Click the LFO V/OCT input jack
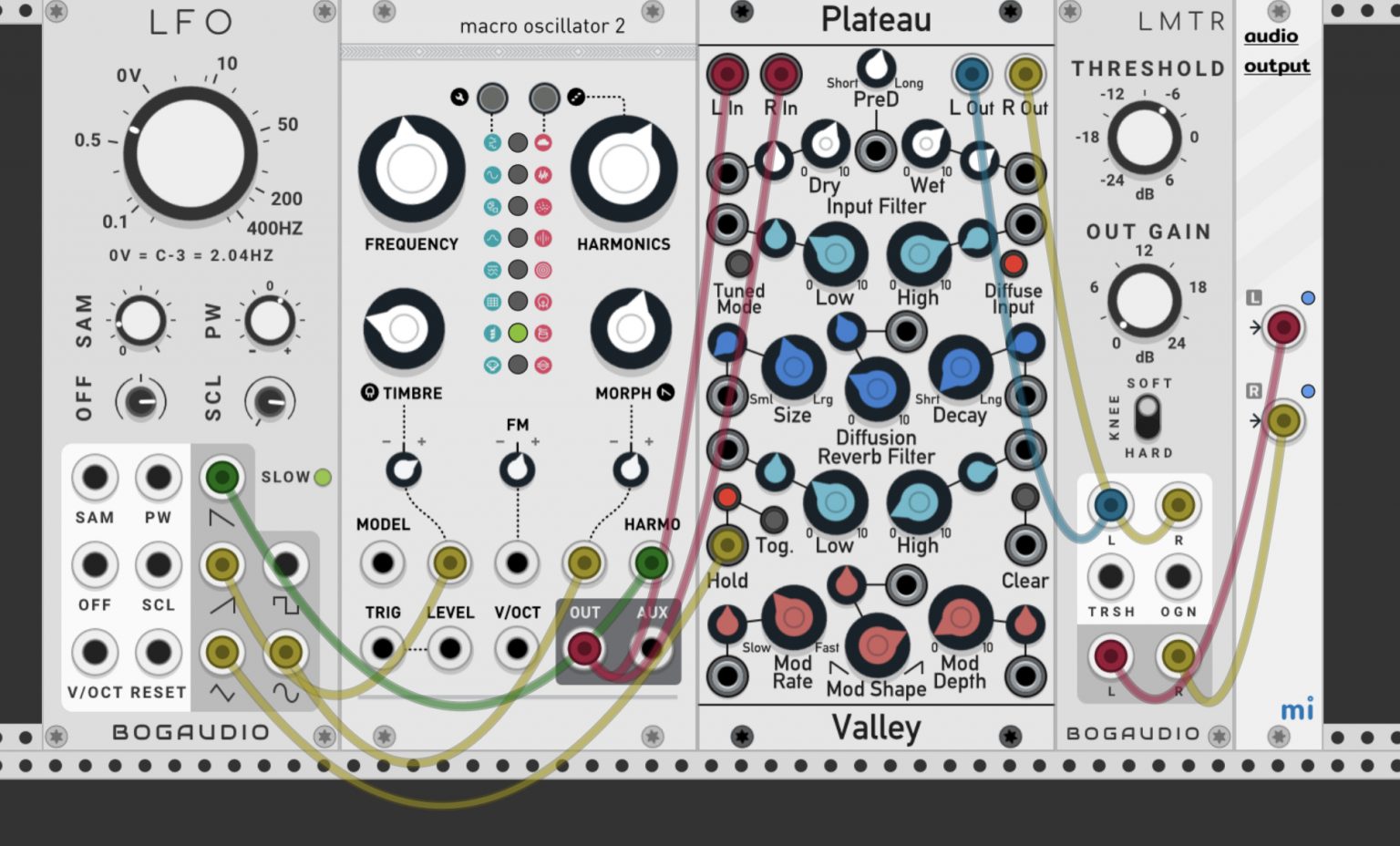Image resolution: width=1400 pixels, height=846 pixels. 95,652
